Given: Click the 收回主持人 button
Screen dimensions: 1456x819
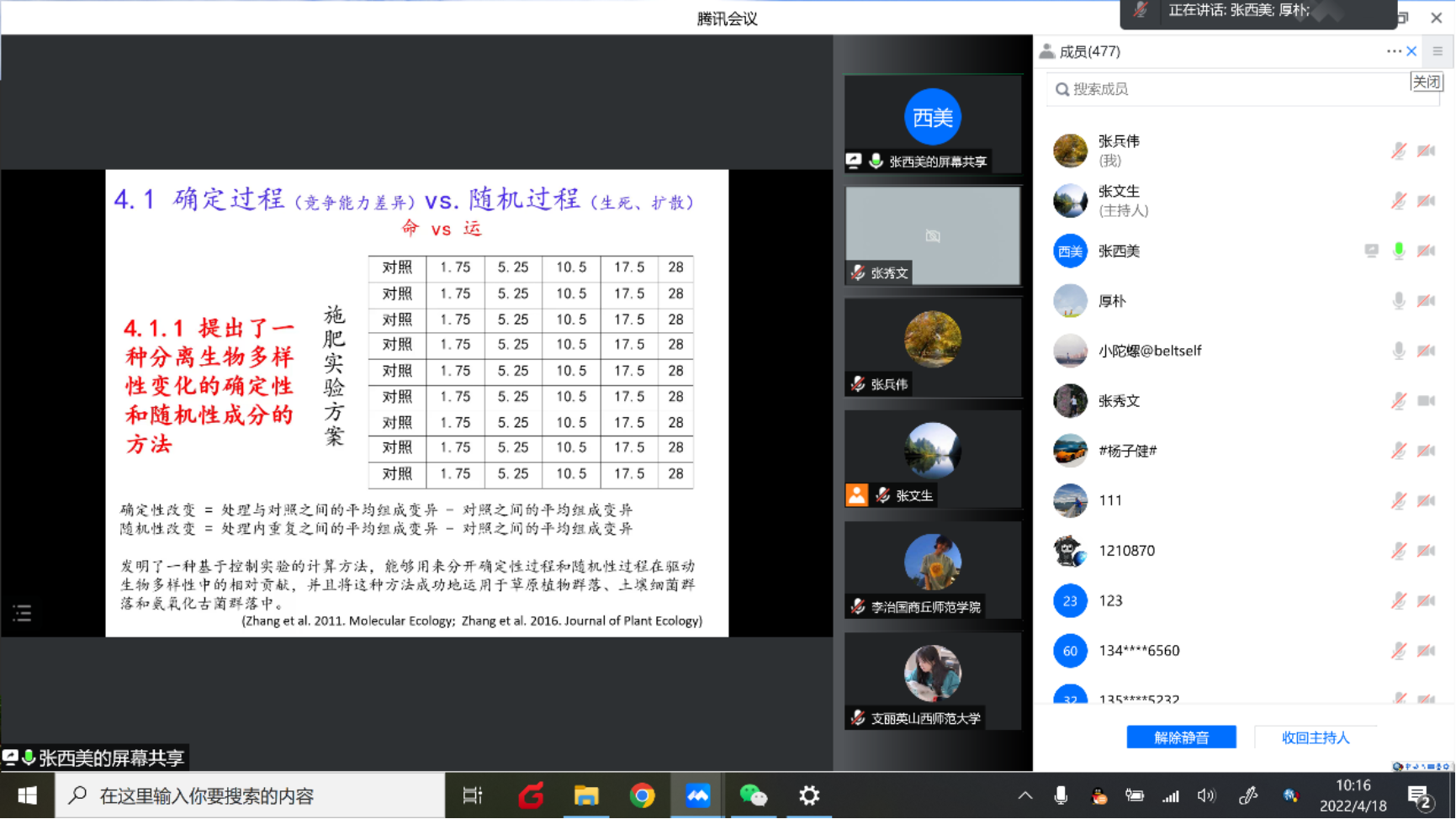Looking at the screenshot, I should pos(1315,737).
